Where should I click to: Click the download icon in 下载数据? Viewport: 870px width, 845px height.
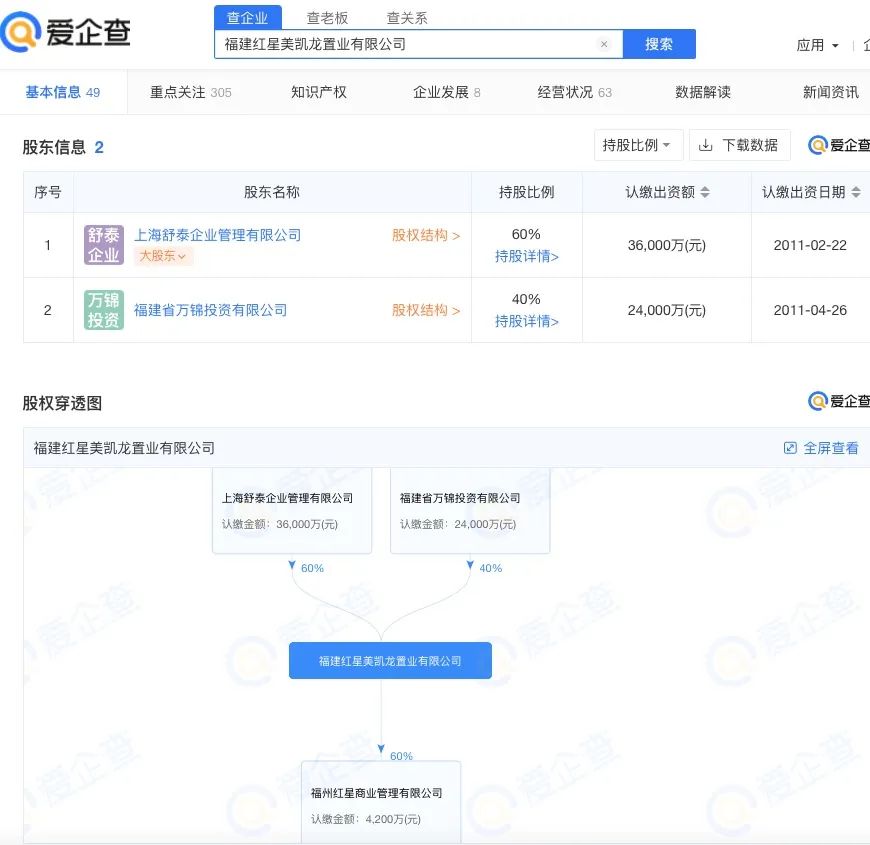[x=705, y=145]
